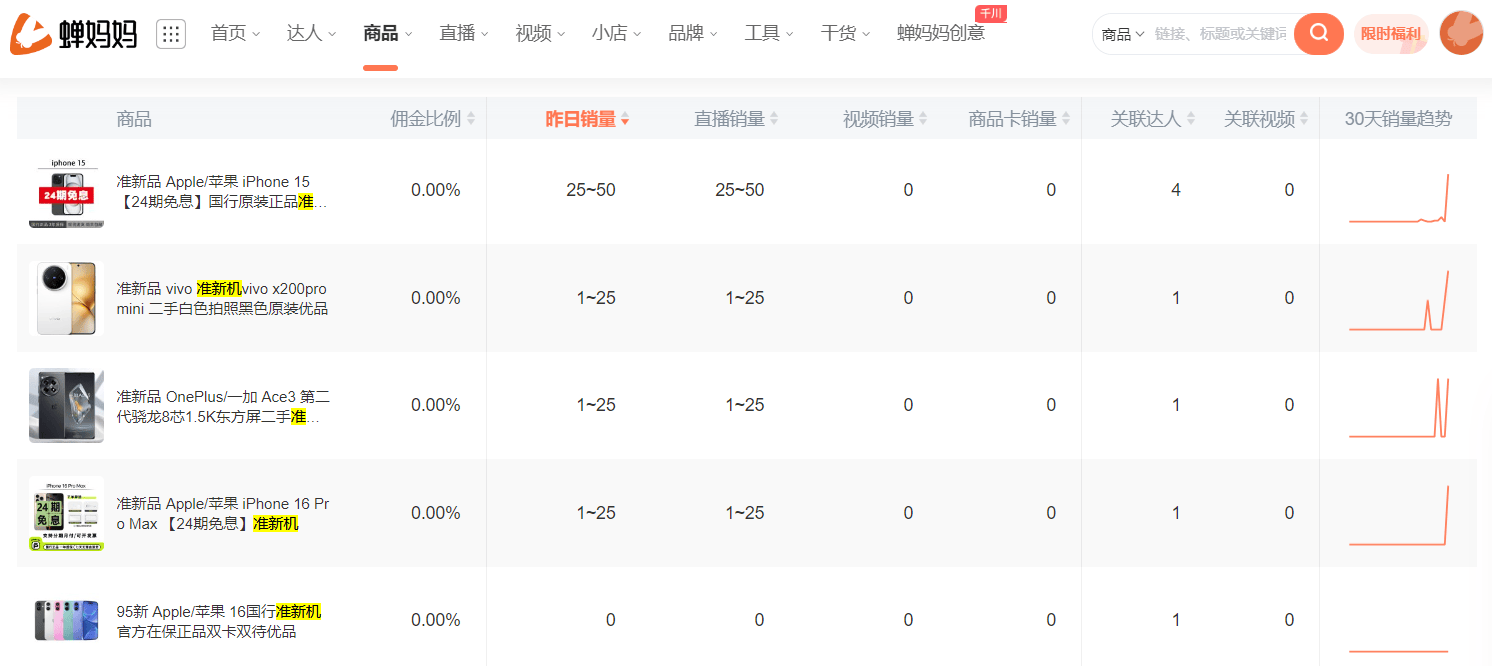Open OnePlus Ace3 product thumbnail
1492x666 pixels.
click(x=66, y=405)
